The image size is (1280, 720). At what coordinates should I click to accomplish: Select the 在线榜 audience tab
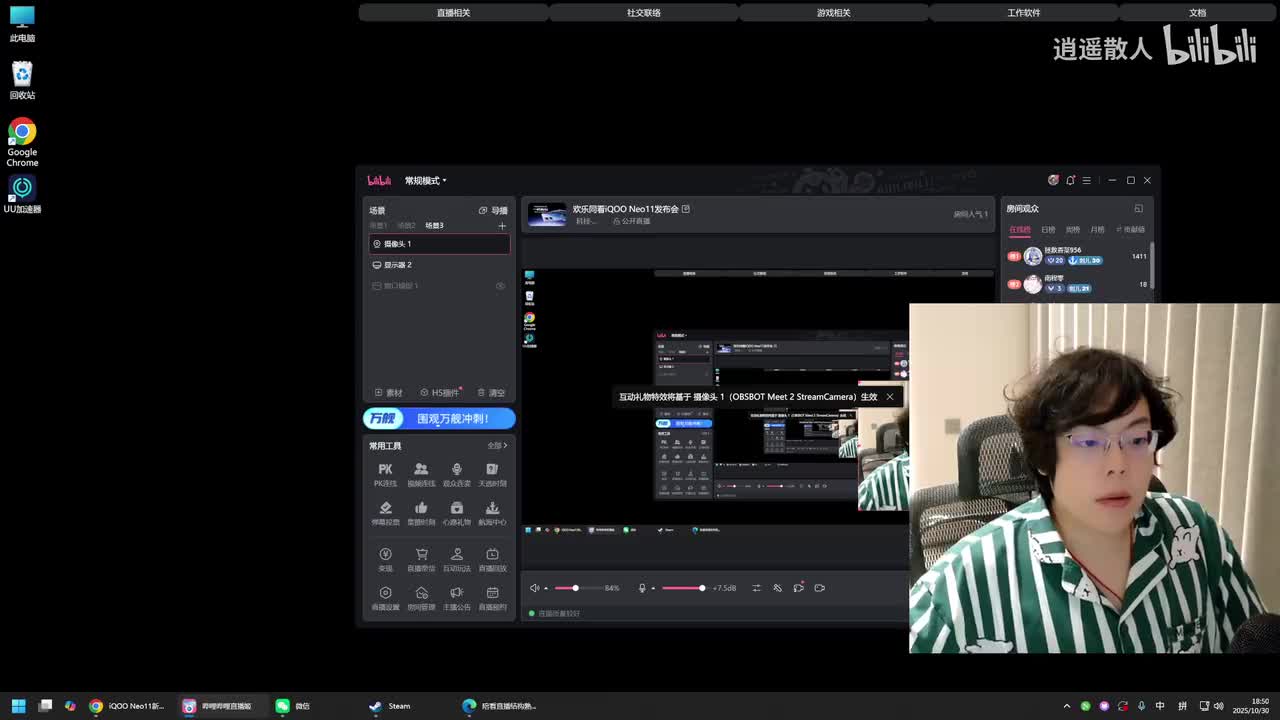1019,230
